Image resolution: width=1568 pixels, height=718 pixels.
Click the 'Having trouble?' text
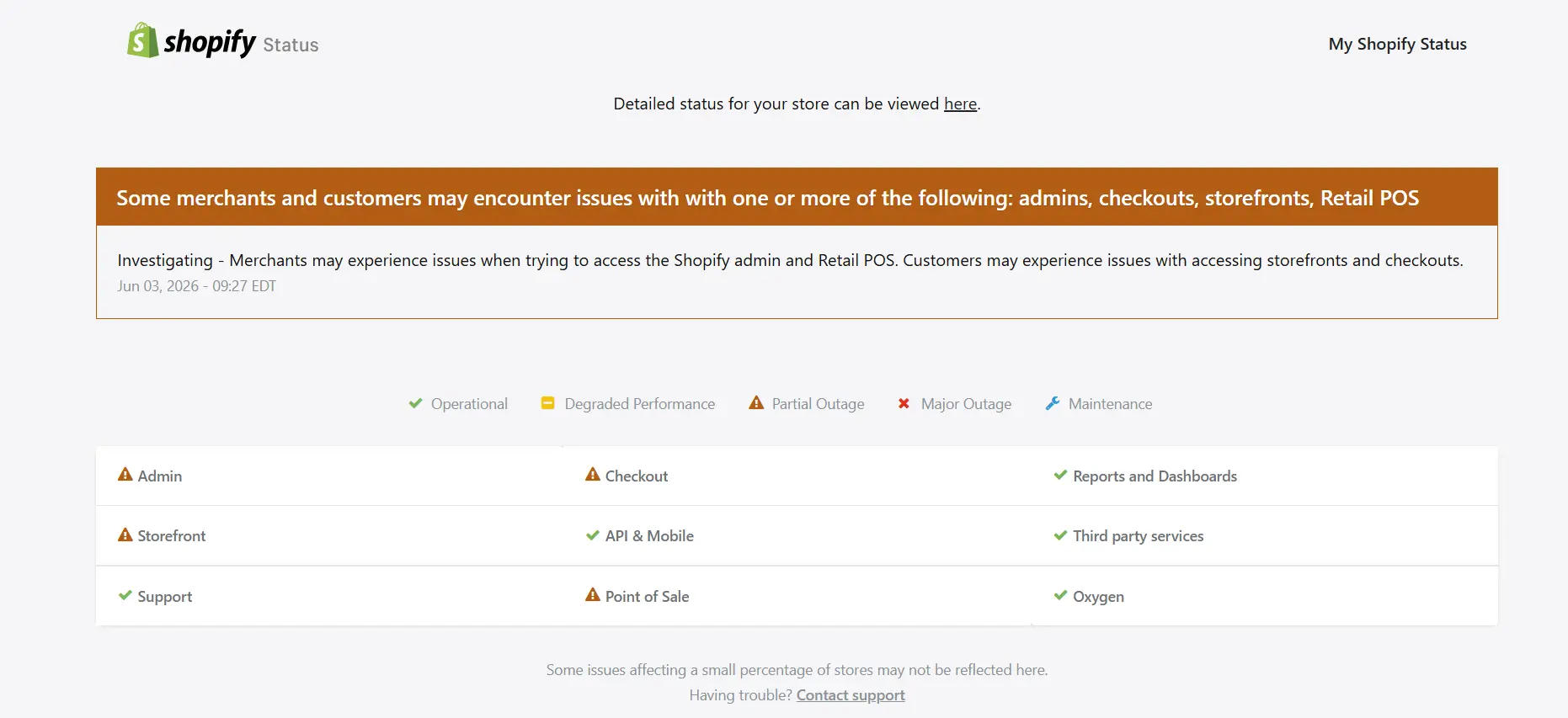740,695
